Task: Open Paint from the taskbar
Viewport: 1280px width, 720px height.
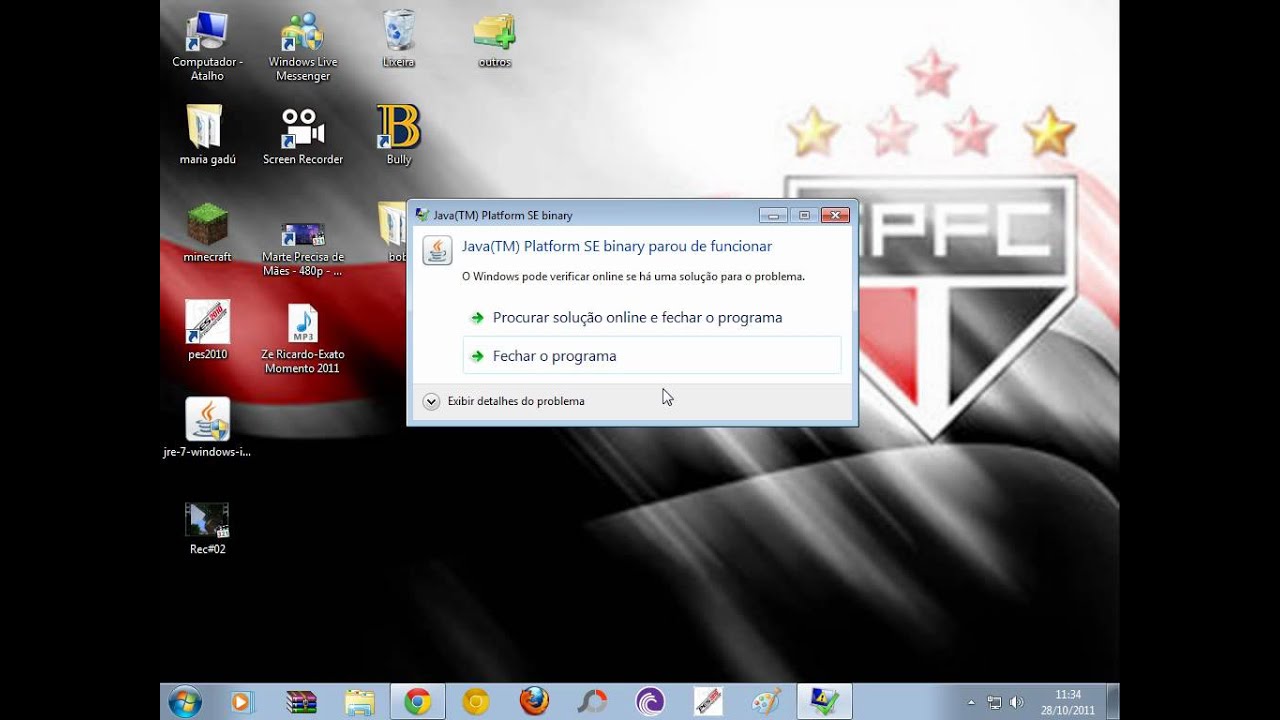Action: (x=766, y=702)
